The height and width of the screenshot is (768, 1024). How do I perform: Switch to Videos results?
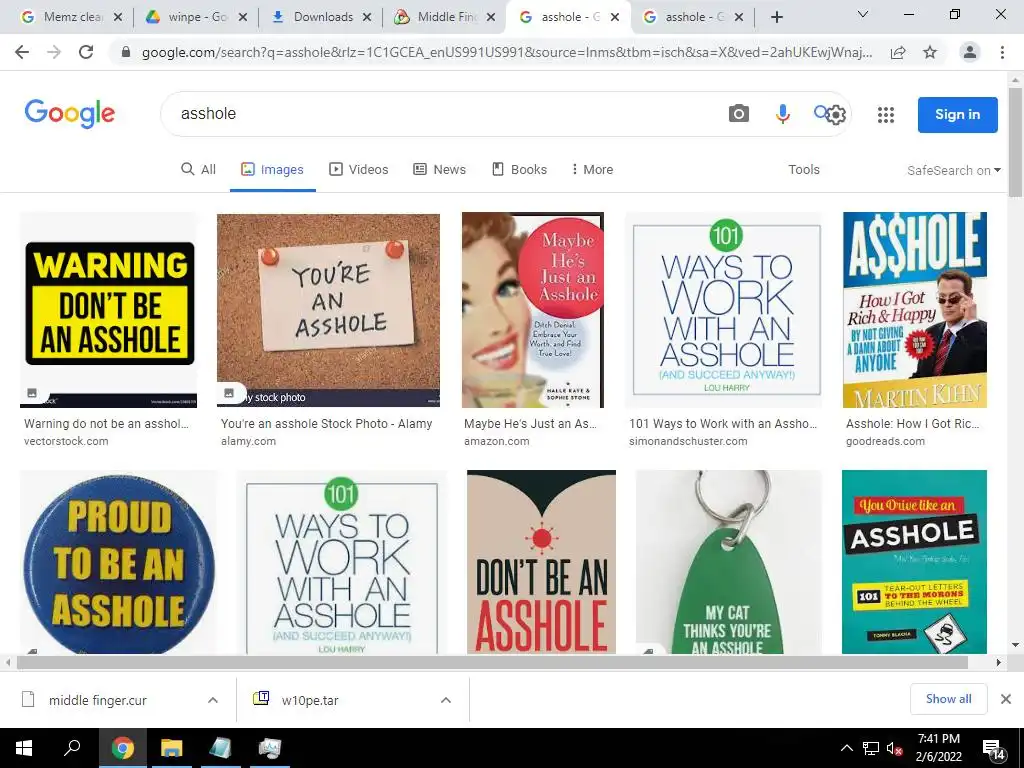coord(359,169)
